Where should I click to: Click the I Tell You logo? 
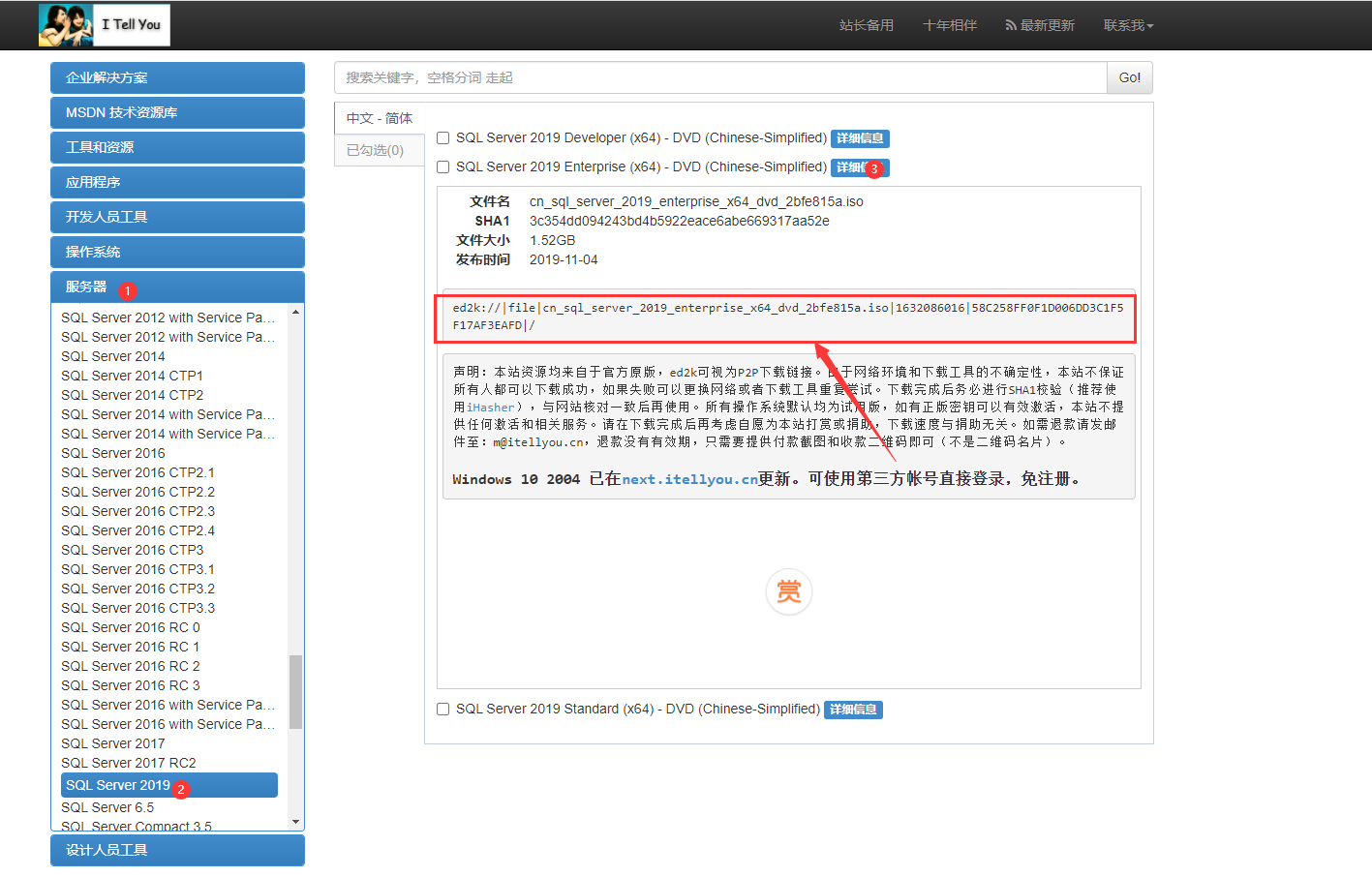[x=105, y=25]
